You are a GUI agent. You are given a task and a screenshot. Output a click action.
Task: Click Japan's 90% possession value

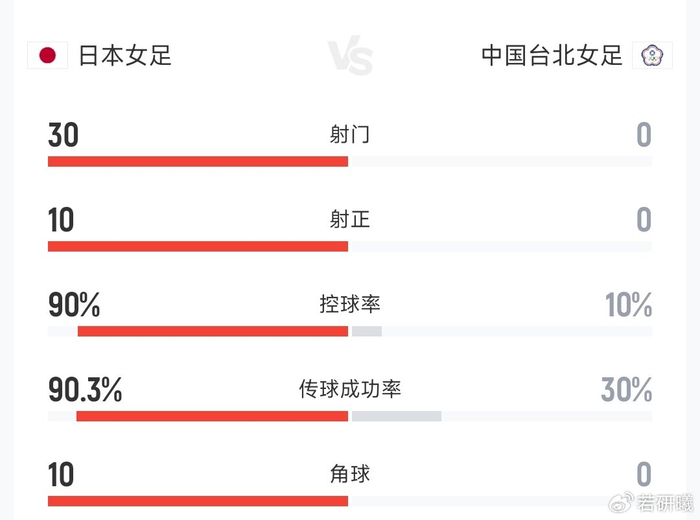[x=74, y=305]
